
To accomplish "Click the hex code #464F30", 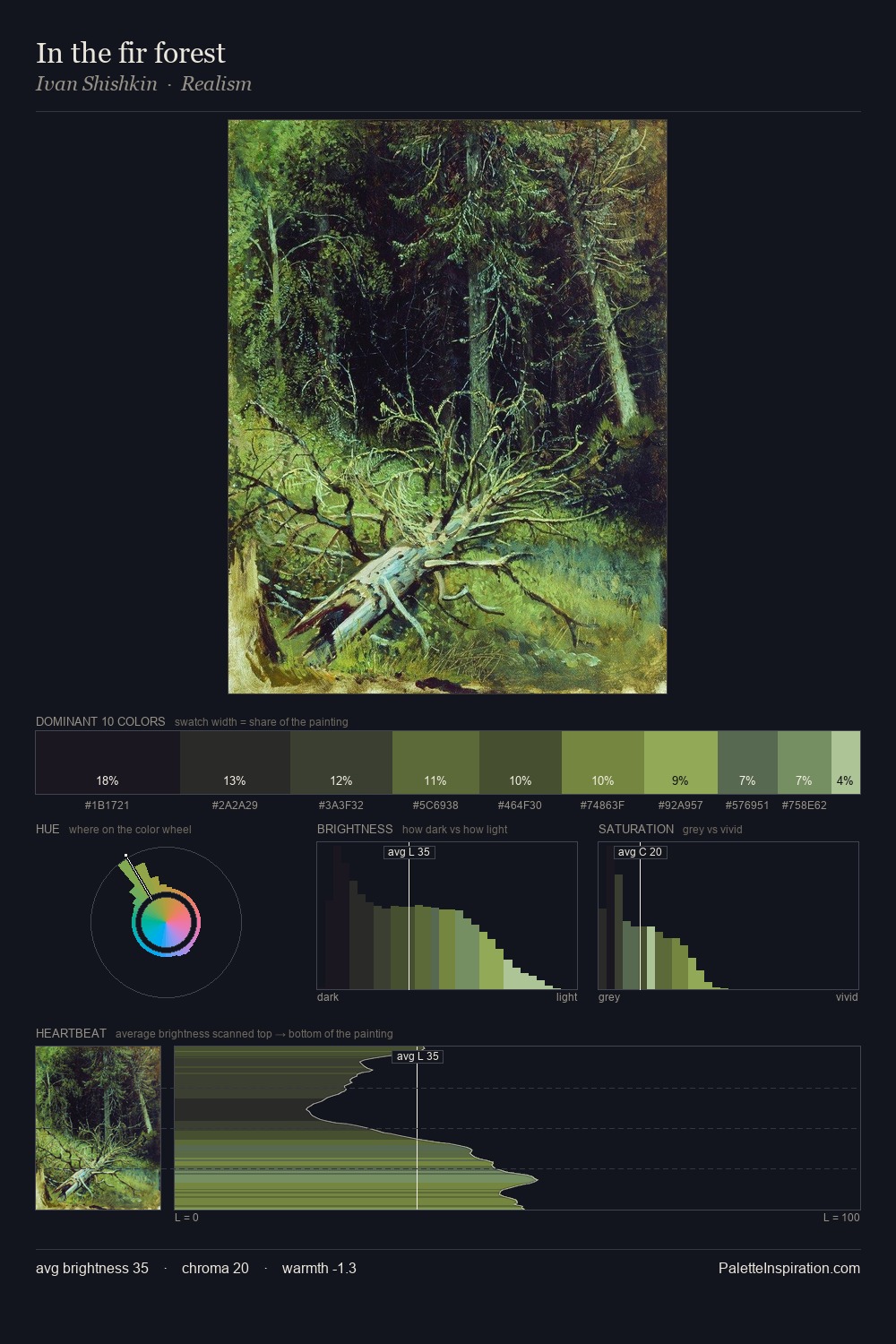I will click(x=520, y=806).
